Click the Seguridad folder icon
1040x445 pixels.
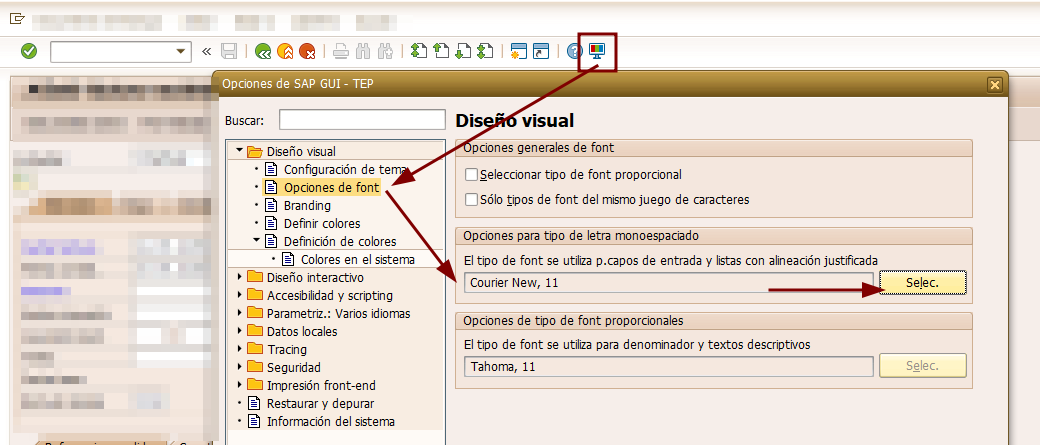coord(255,367)
